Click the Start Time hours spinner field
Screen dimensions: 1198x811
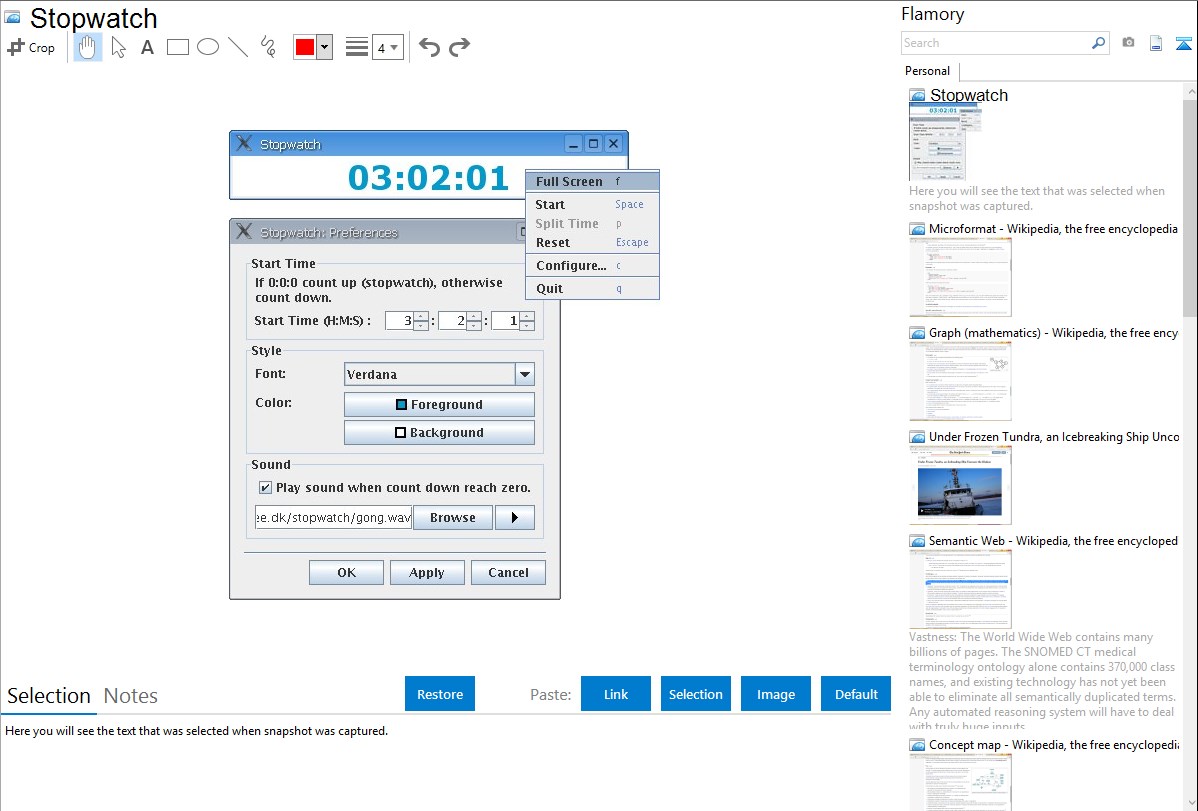406,321
